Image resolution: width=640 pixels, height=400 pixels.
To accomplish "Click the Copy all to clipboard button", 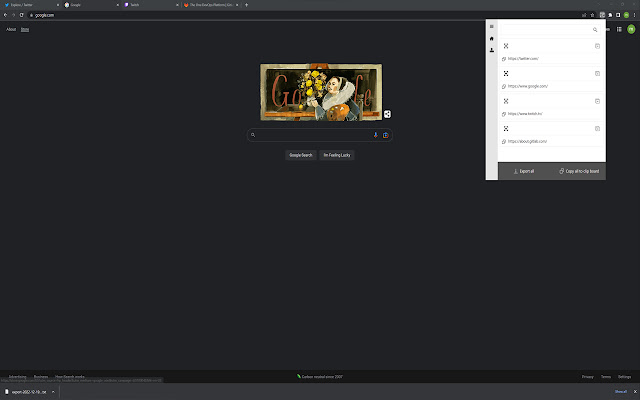I will 579,171.
